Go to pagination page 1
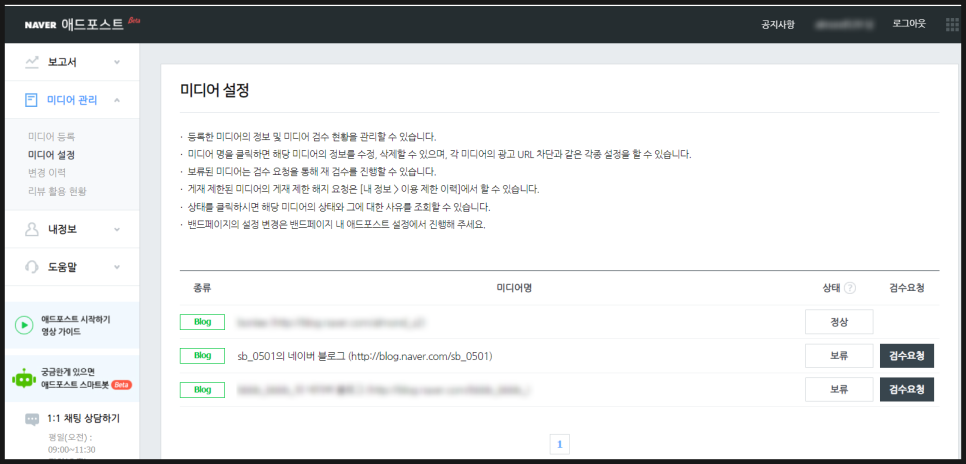 click(x=560, y=444)
